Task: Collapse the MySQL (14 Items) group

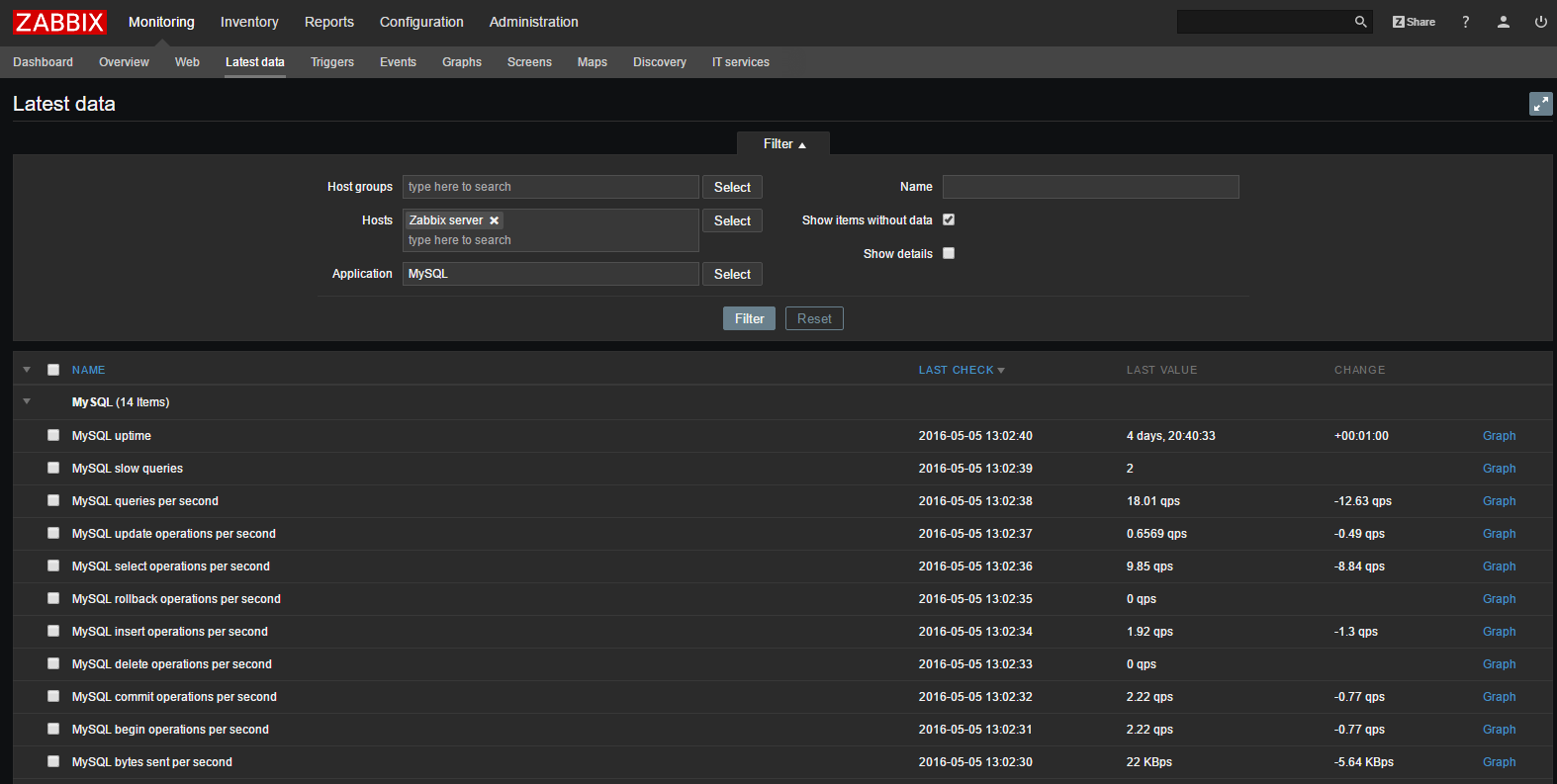Action: pyautogui.click(x=27, y=401)
